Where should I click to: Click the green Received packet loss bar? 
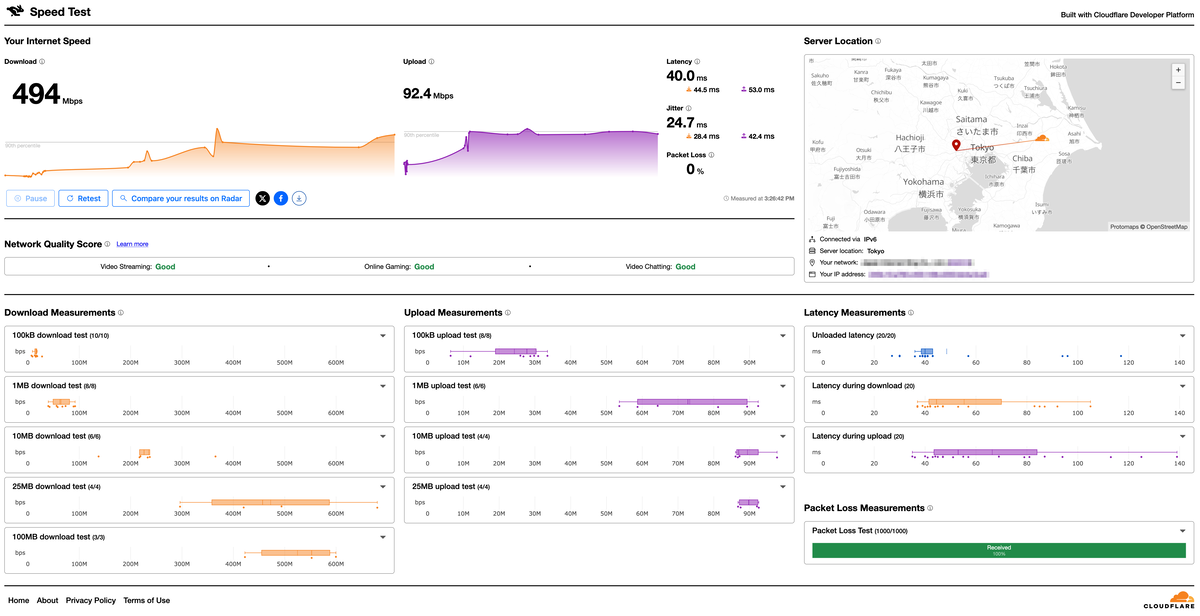(x=999, y=550)
